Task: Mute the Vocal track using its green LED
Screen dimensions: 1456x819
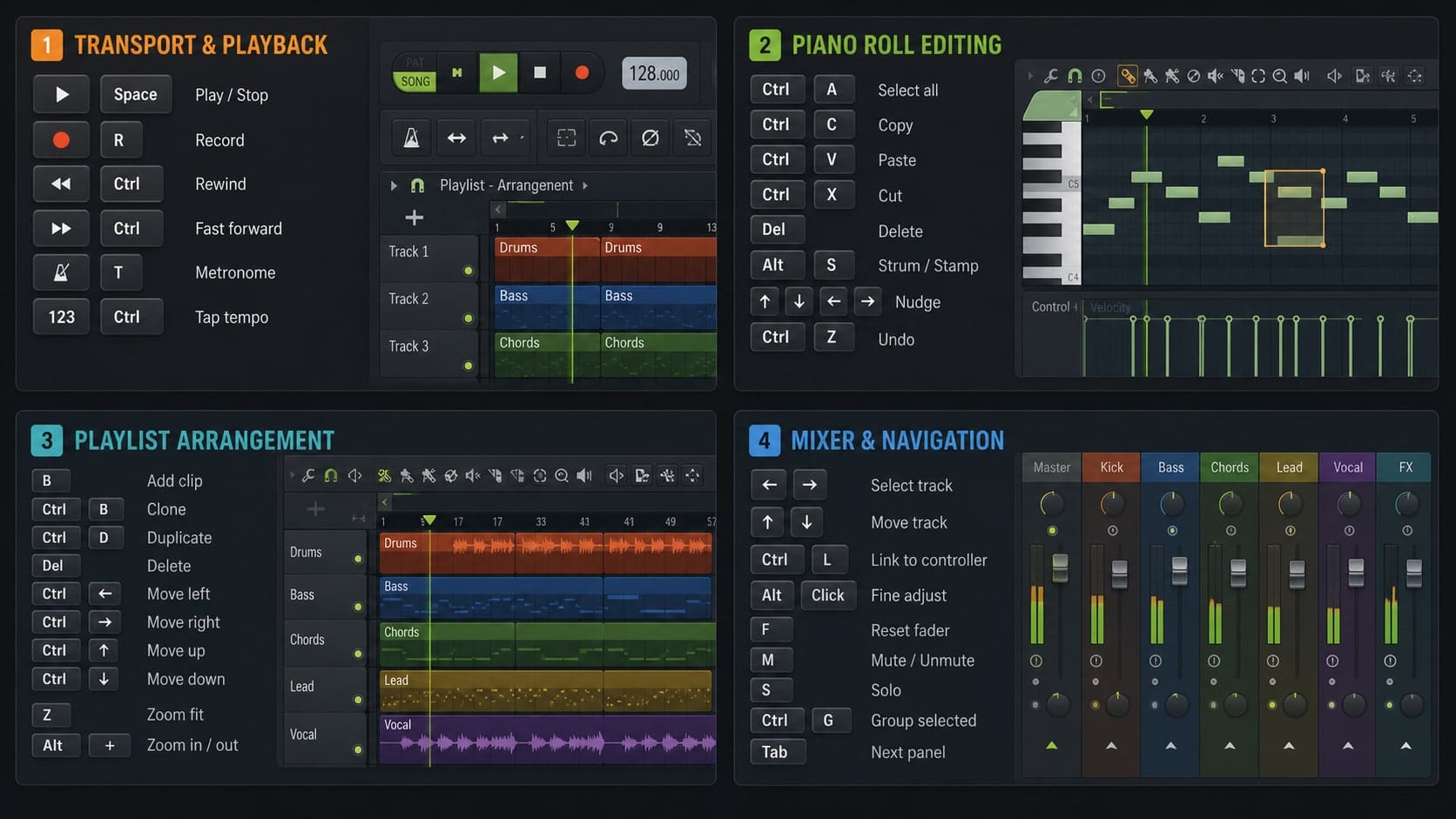Action: tap(358, 749)
